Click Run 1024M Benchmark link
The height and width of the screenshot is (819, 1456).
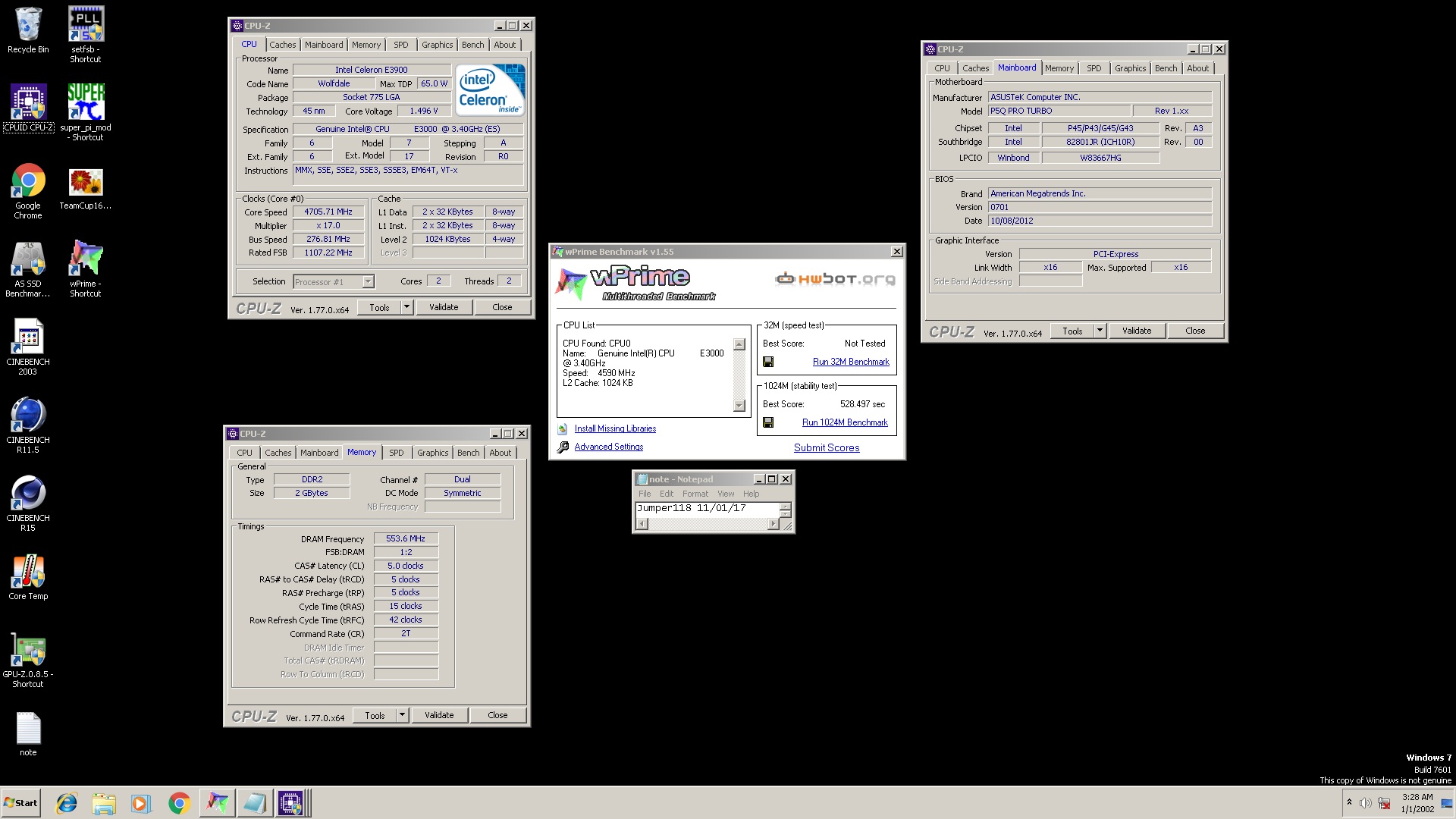click(845, 423)
